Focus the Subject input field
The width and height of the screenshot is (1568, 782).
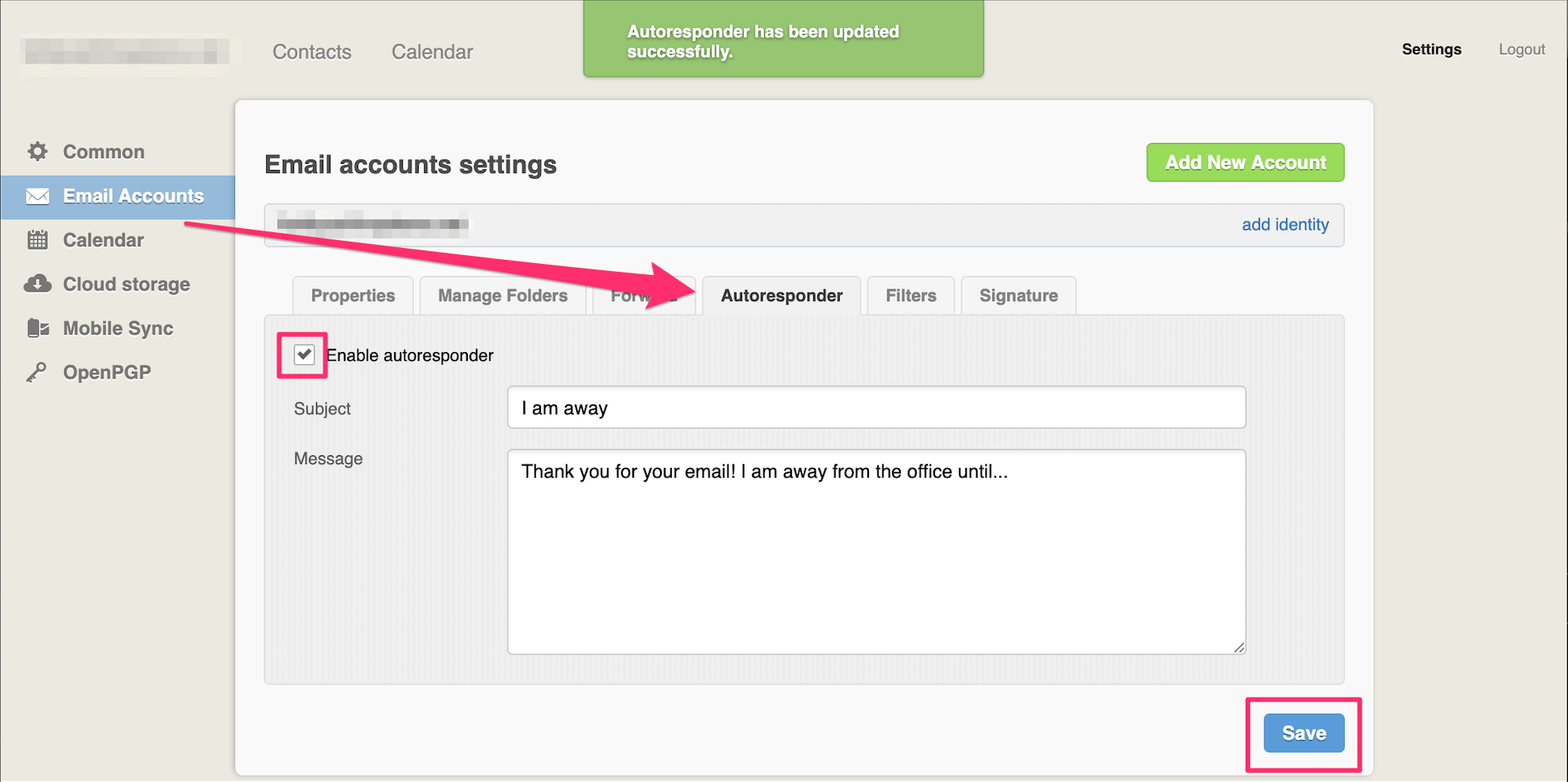tap(876, 408)
